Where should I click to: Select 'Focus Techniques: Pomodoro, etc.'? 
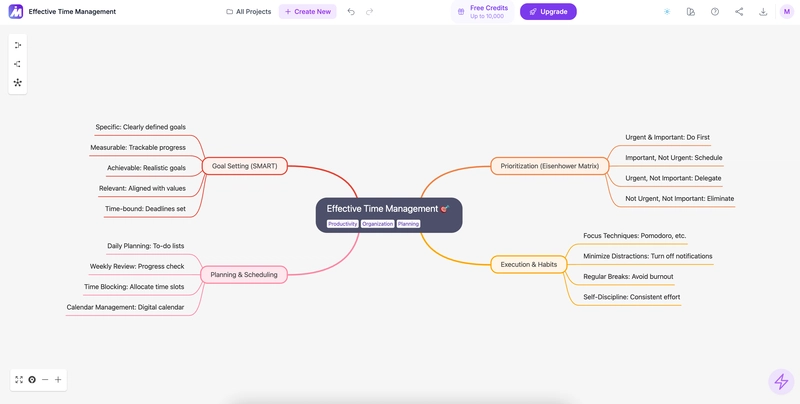coord(635,236)
